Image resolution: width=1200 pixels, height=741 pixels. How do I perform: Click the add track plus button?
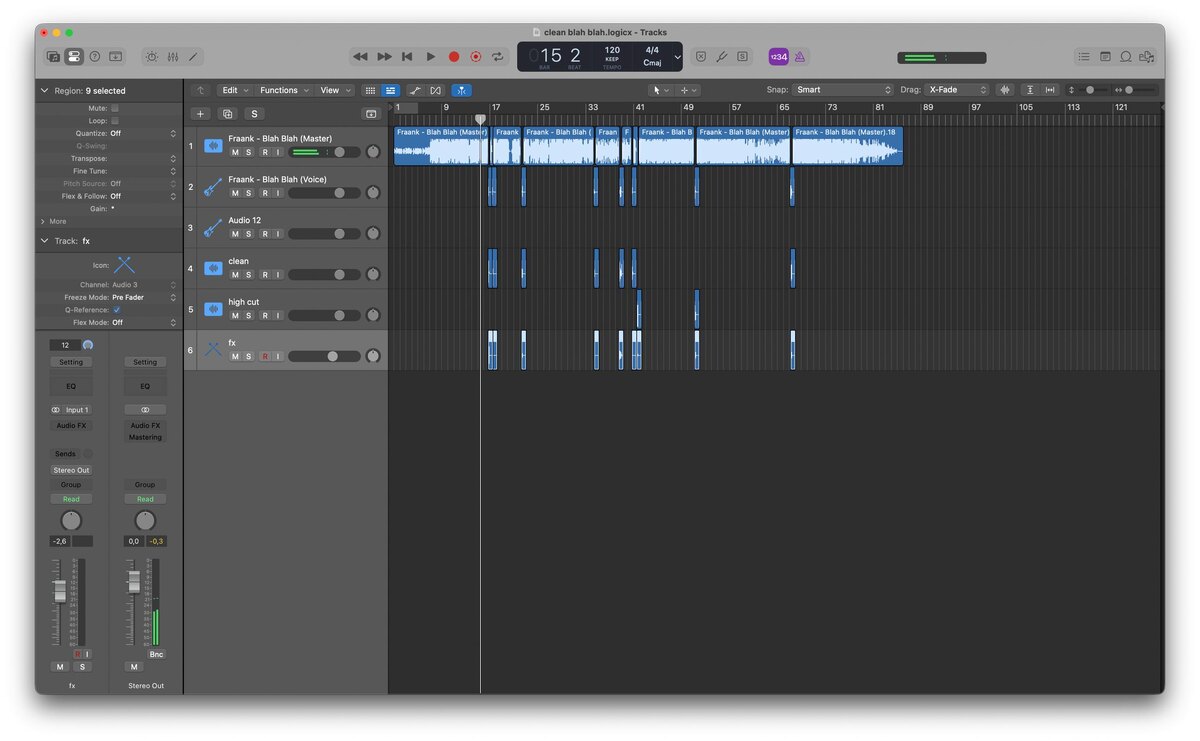click(200, 114)
